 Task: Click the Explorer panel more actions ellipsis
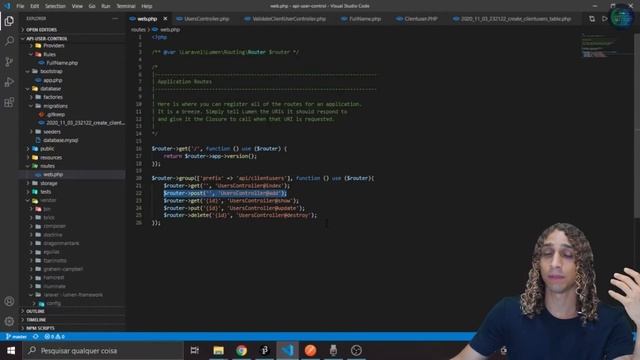(x=115, y=19)
